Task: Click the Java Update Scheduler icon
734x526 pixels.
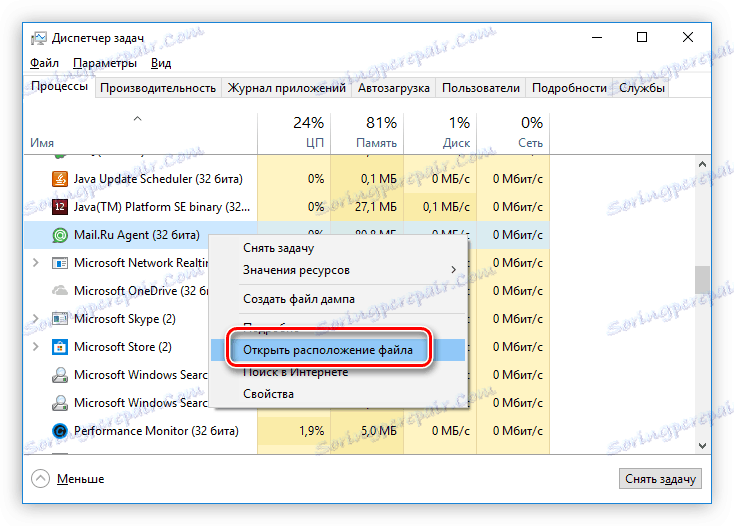Action: coord(59,179)
